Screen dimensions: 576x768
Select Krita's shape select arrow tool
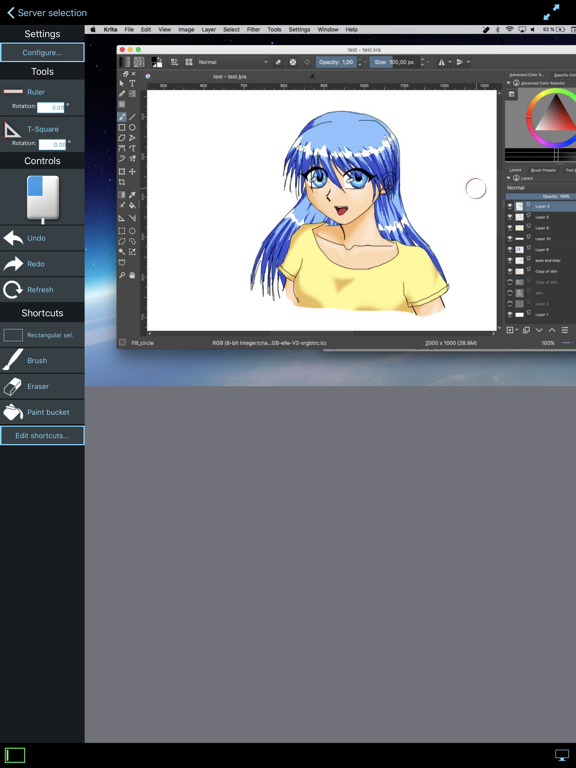point(121,83)
